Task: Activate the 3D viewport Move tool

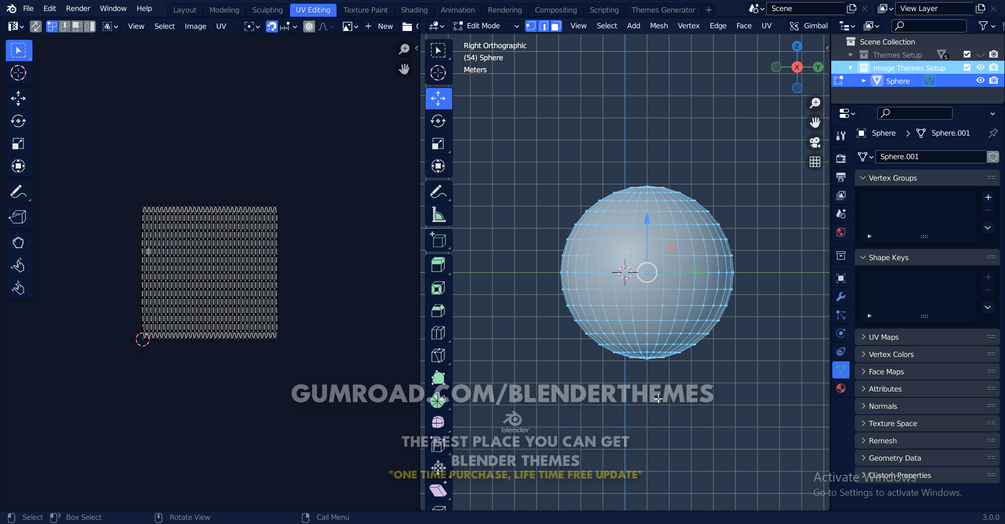Action: tap(438, 99)
